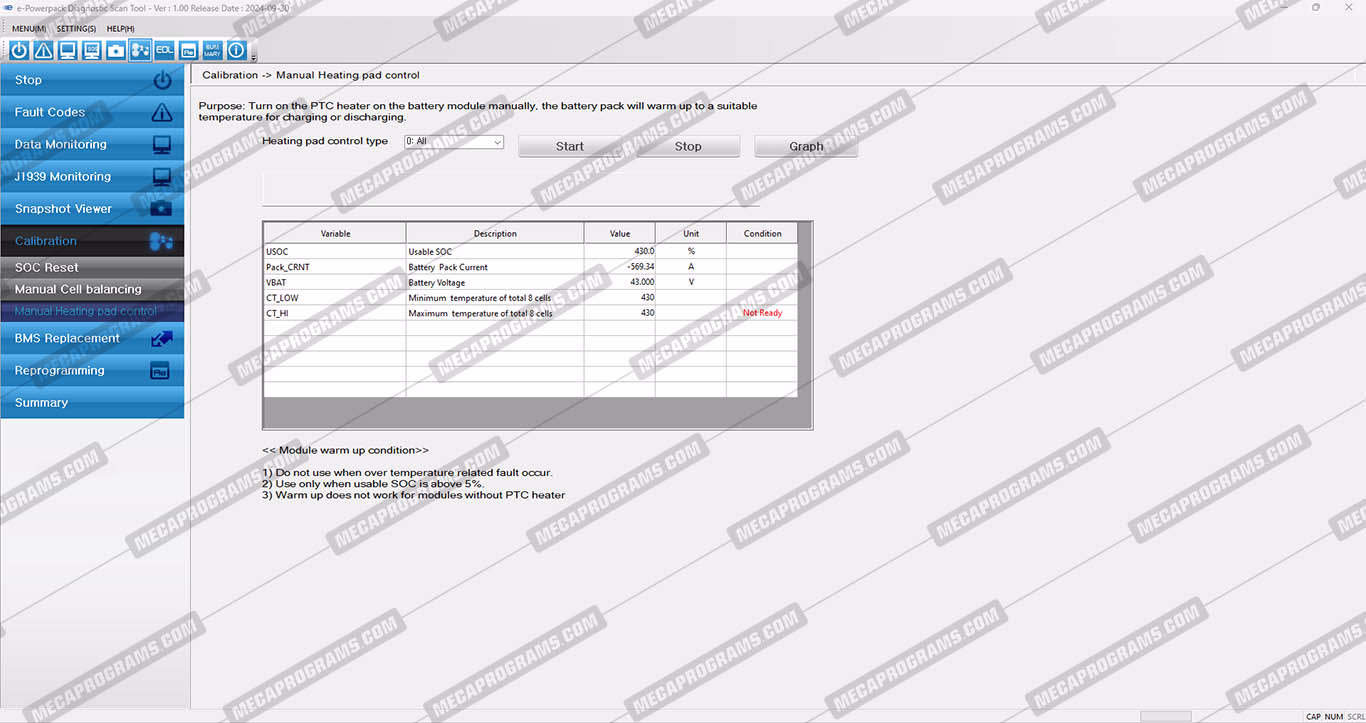
Task: Click the info circle toolbar icon
Action: coord(236,50)
